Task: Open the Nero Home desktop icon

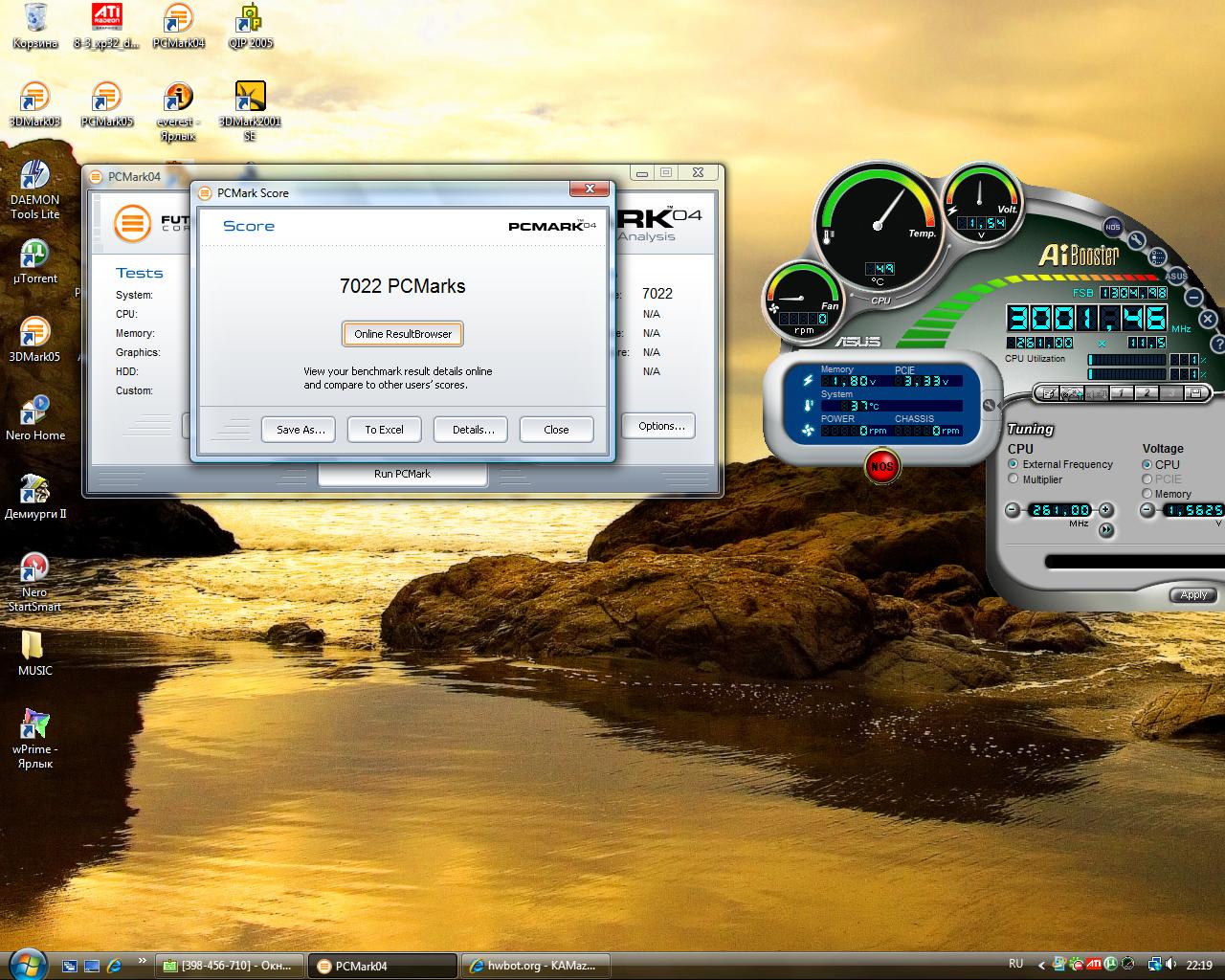Action: click(x=34, y=419)
